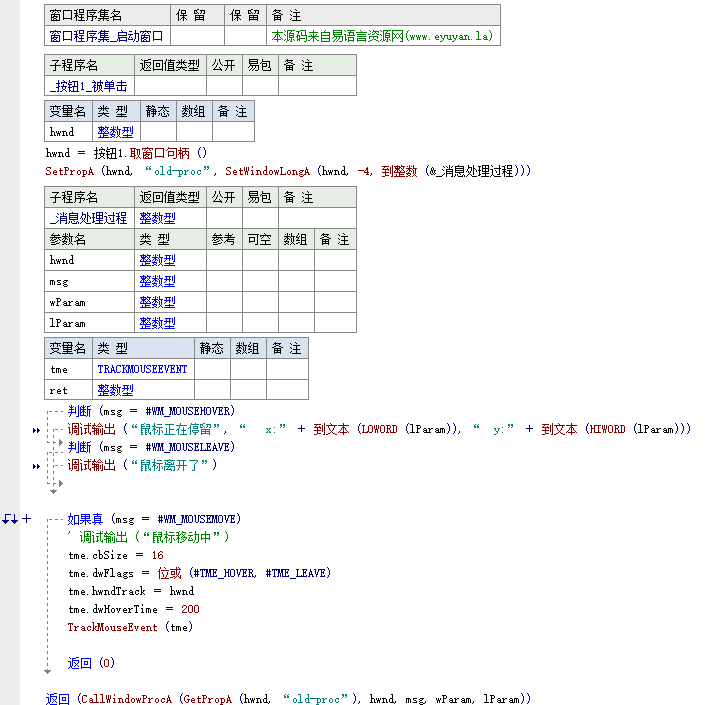Click the tme.dwFlags assignment line
The width and height of the screenshot is (708, 705).
point(200,573)
